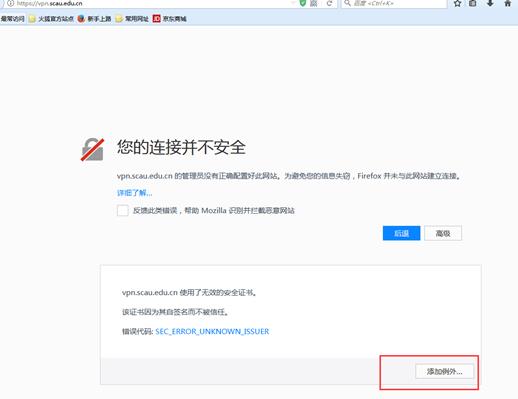Viewport: 518px width, 399px height.
Task: Click the SEC_ERROR_UNKNOWN_ISSUER error code link
Action: point(212,331)
